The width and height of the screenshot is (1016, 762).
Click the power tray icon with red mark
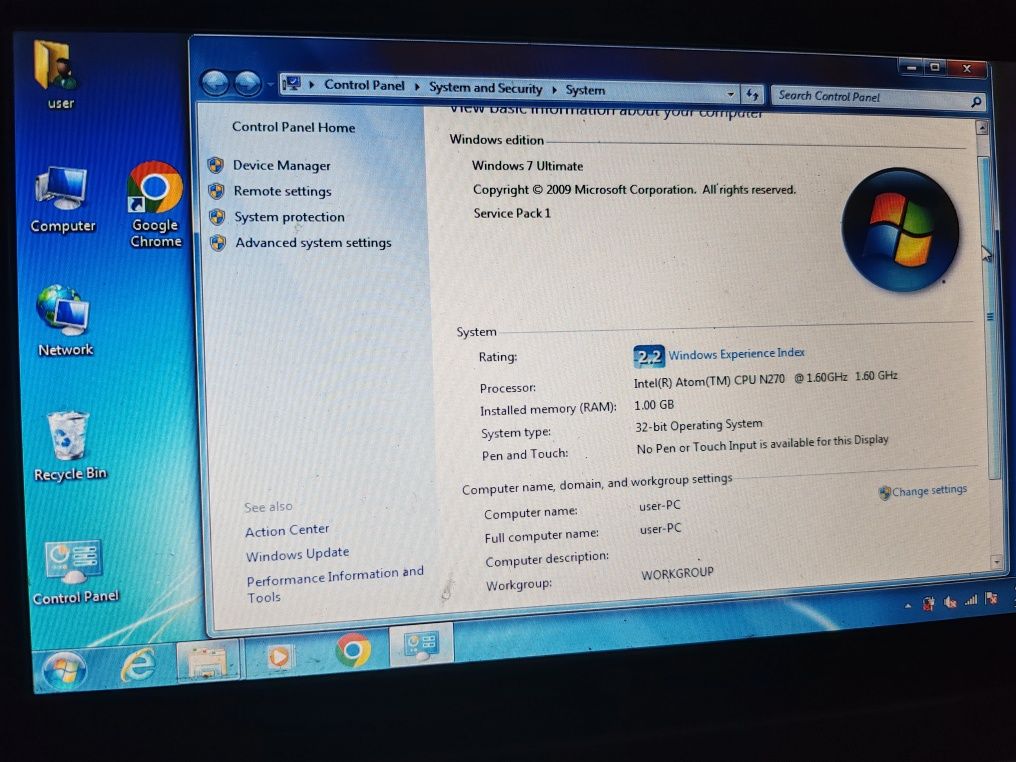pos(929,603)
